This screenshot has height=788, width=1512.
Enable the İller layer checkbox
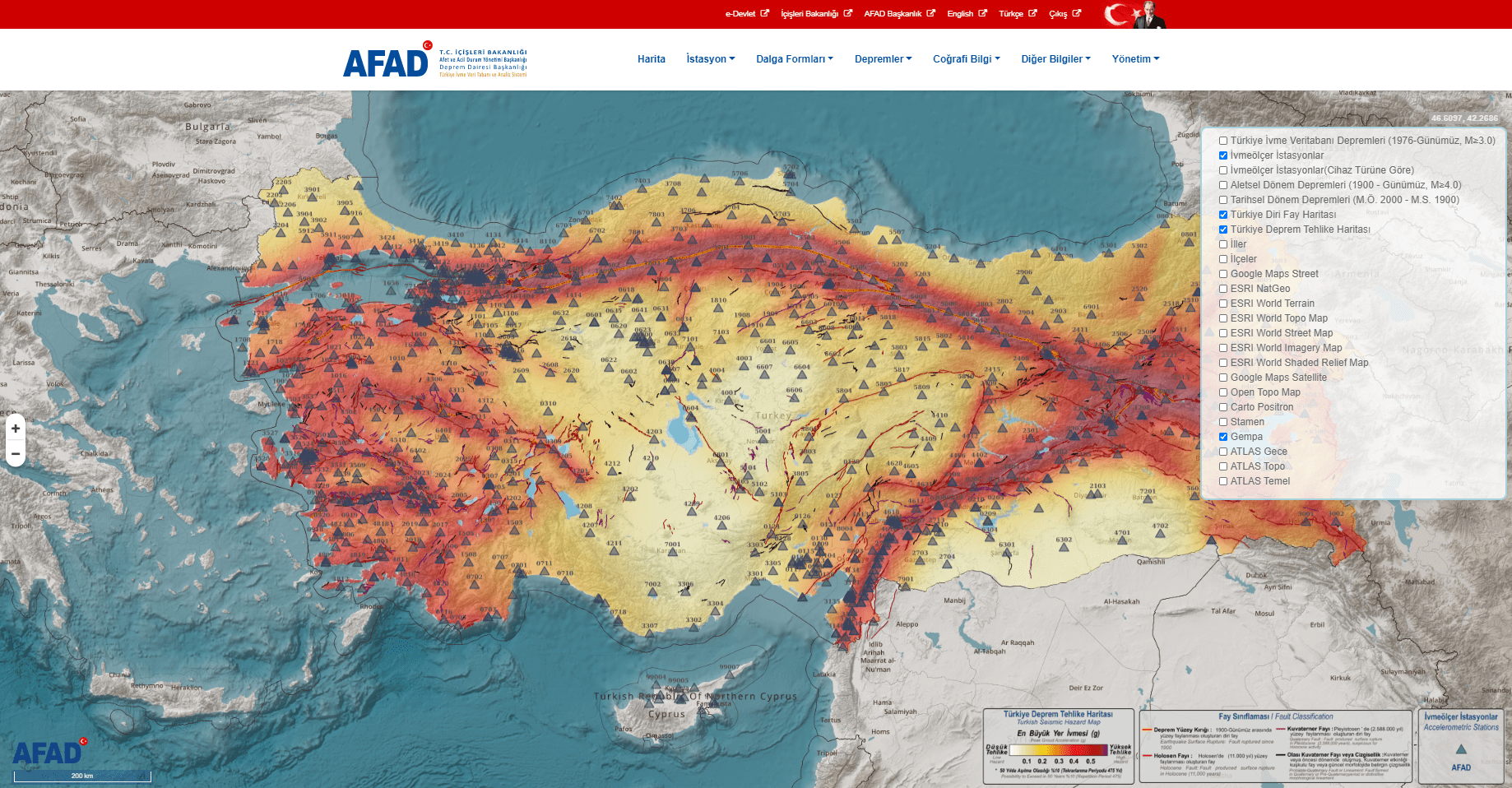tap(1223, 244)
